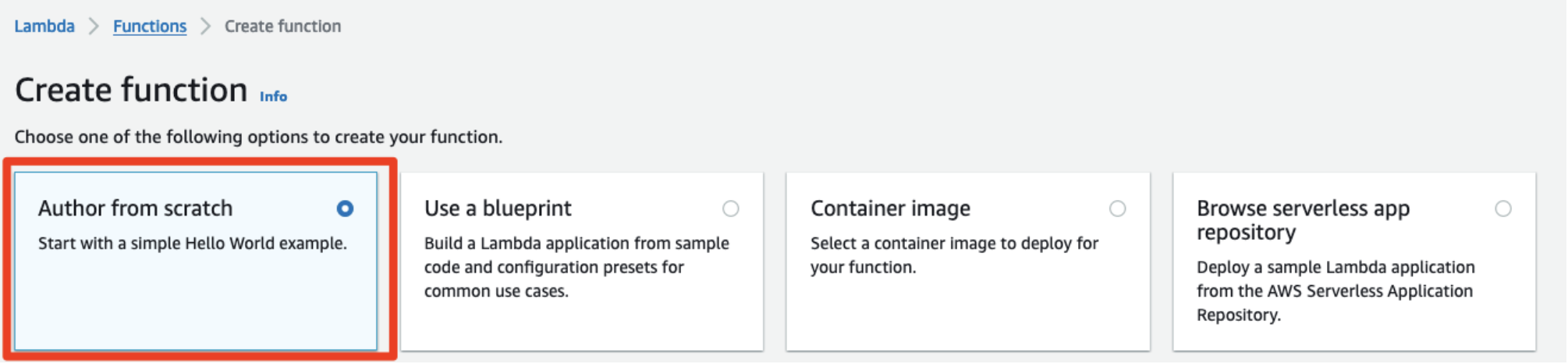Go to the Functions breadcrumb link
The width and height of the screenshot is (1568, 364).
click(x=150, y=27)
